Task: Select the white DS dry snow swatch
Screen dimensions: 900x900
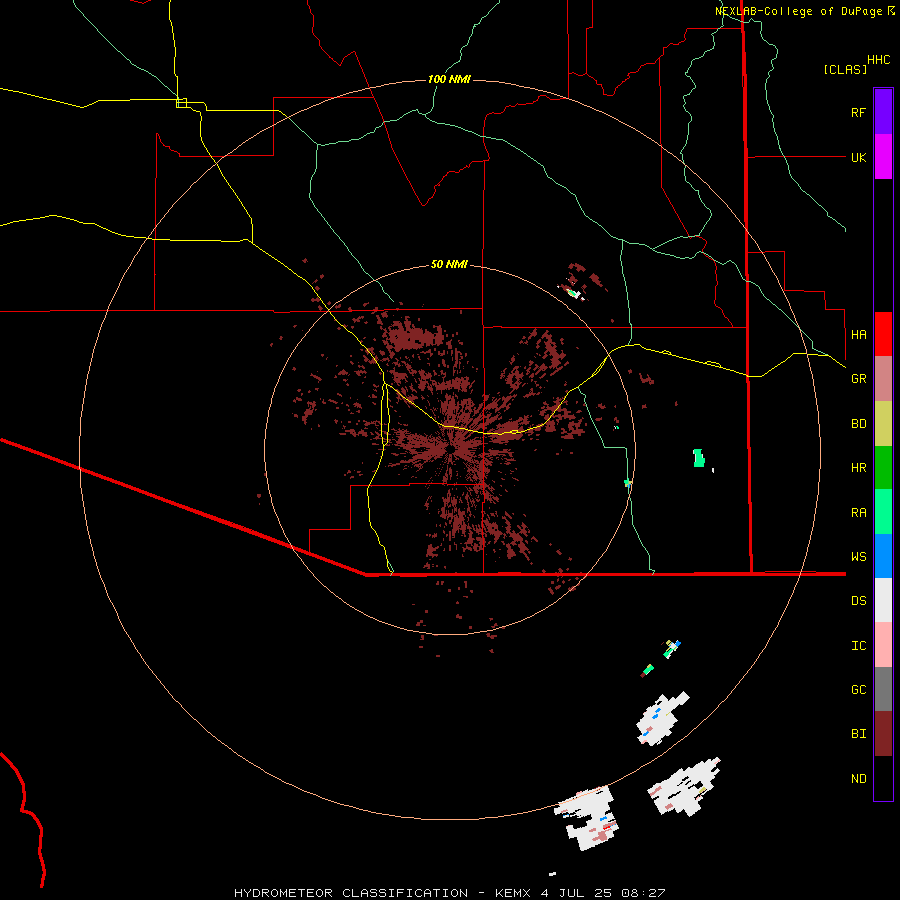Action: click(x=883, y=600)
